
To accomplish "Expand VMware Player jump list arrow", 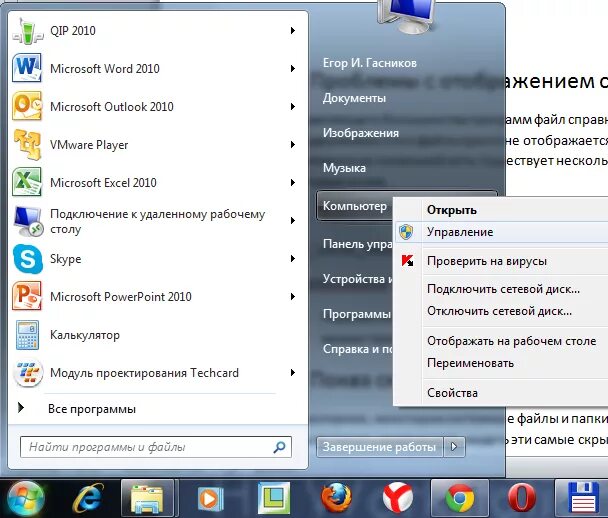I will click(x=293, y=145).
